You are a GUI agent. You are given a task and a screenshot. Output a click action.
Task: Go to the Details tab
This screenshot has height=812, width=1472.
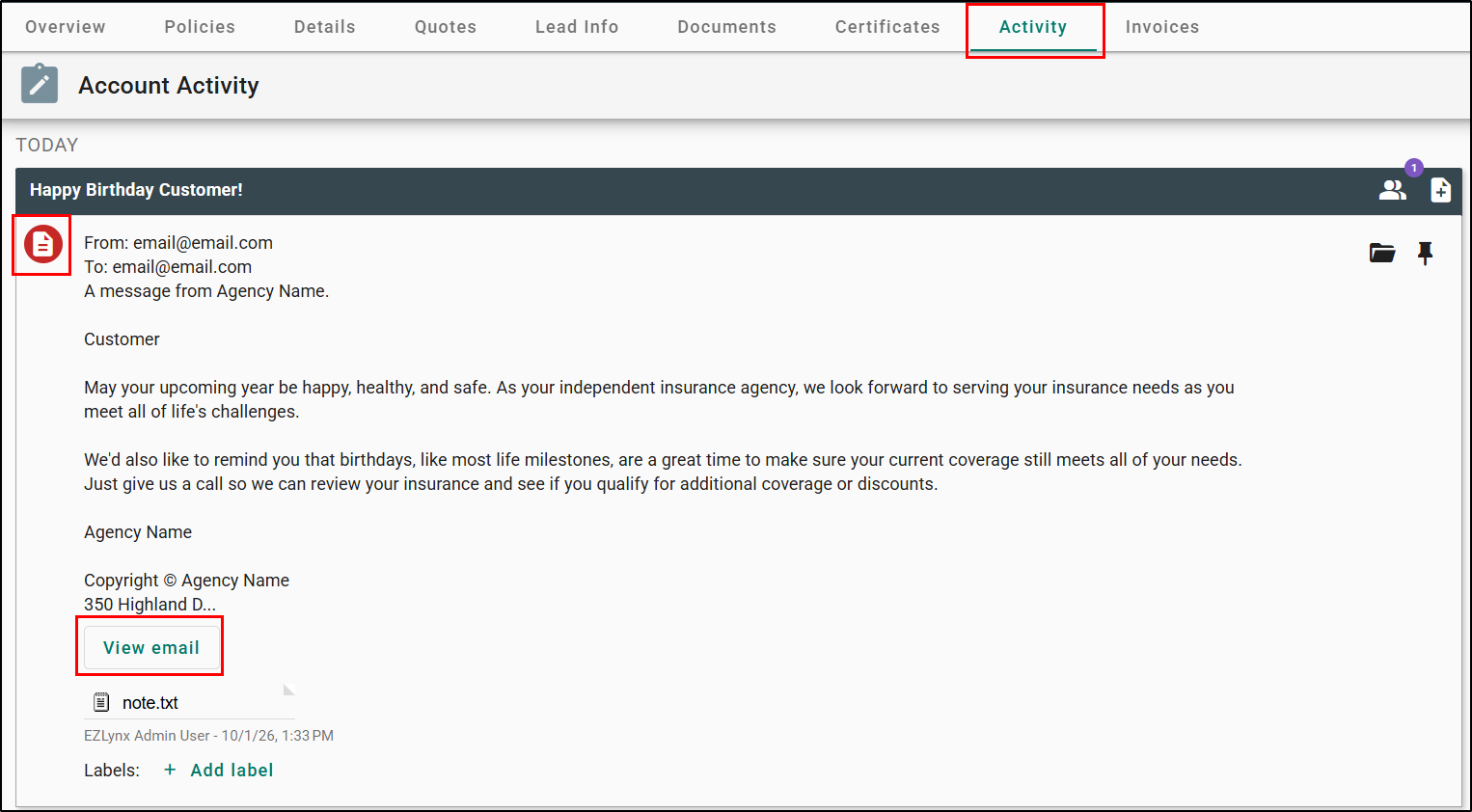325,27
